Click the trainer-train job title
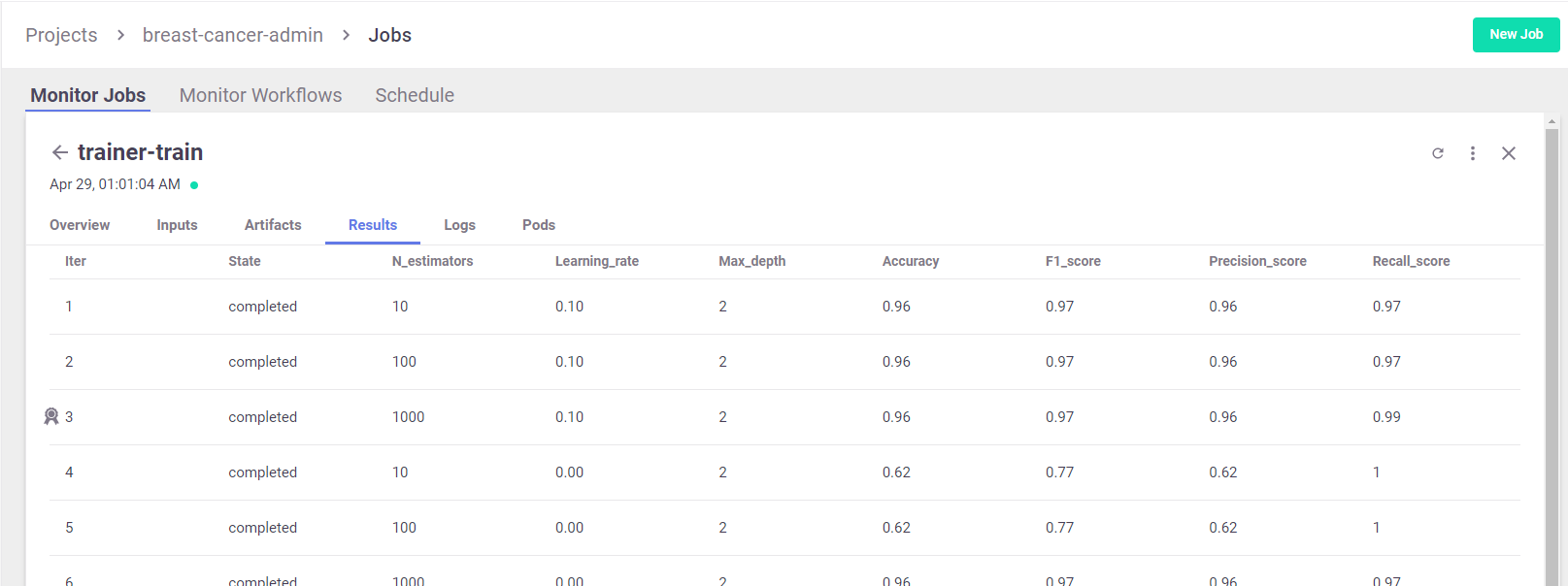The width and height of the screenshot is (1568, 586). point(140,152)
